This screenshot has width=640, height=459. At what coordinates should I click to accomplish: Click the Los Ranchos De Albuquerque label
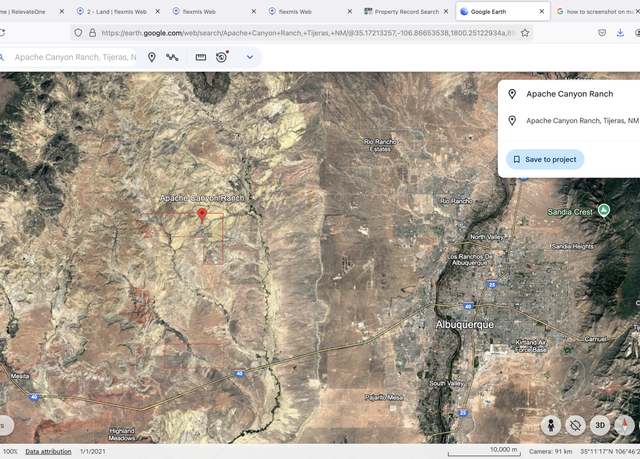pyautogui.click(x=470, y=260)
